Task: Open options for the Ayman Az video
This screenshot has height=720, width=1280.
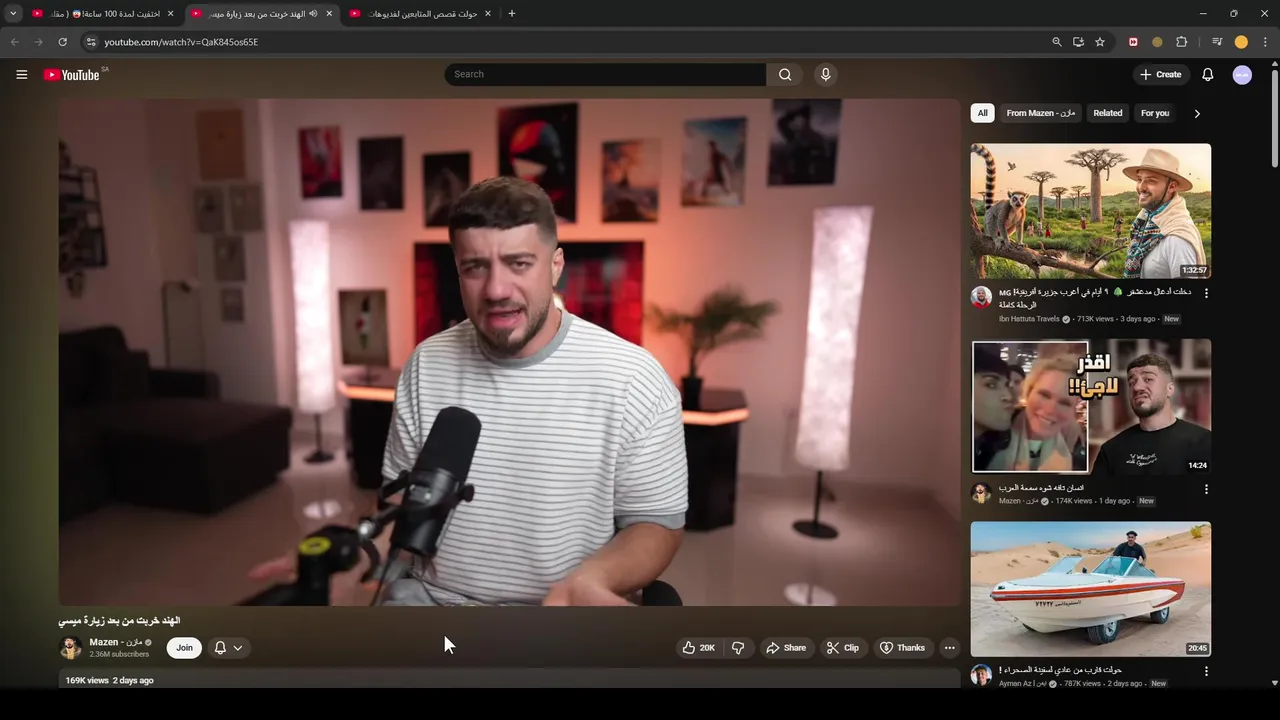Action: 1206,671
